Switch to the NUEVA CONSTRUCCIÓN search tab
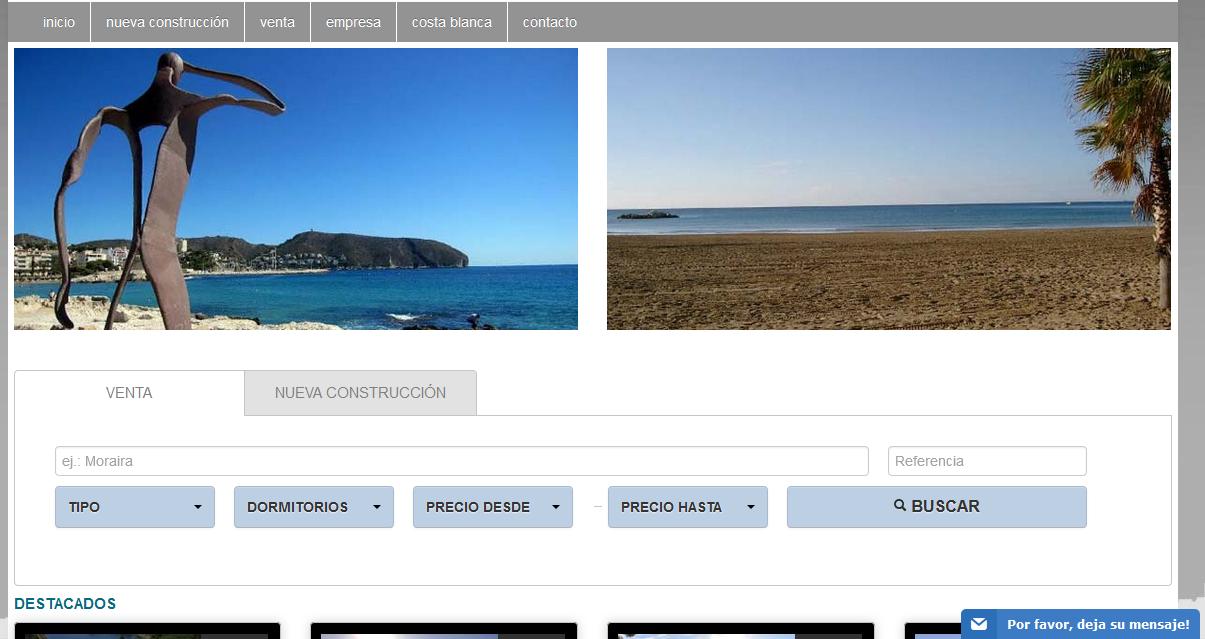 point(360,393)
